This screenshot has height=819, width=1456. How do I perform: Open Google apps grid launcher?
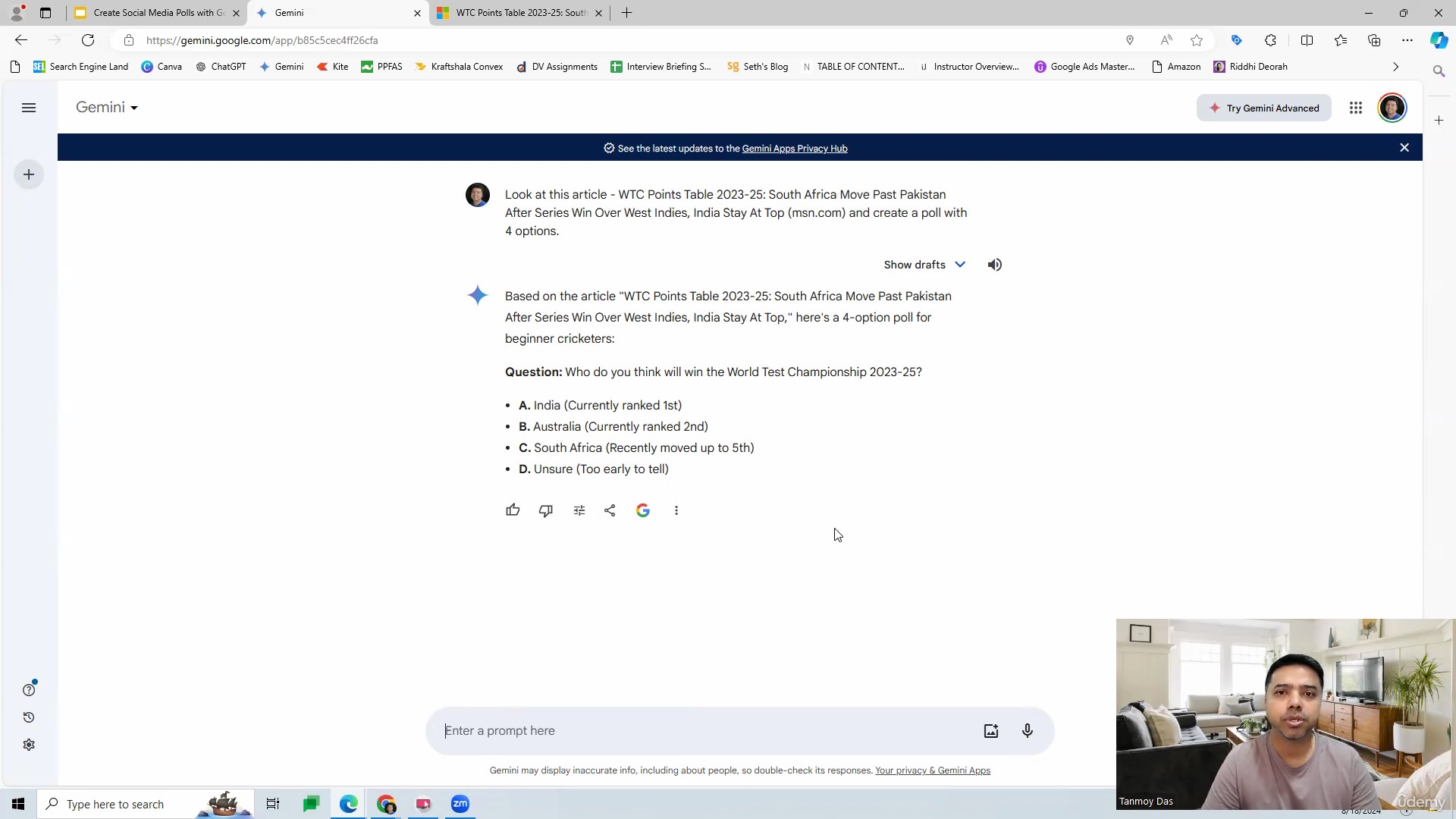click(1356, 108)
